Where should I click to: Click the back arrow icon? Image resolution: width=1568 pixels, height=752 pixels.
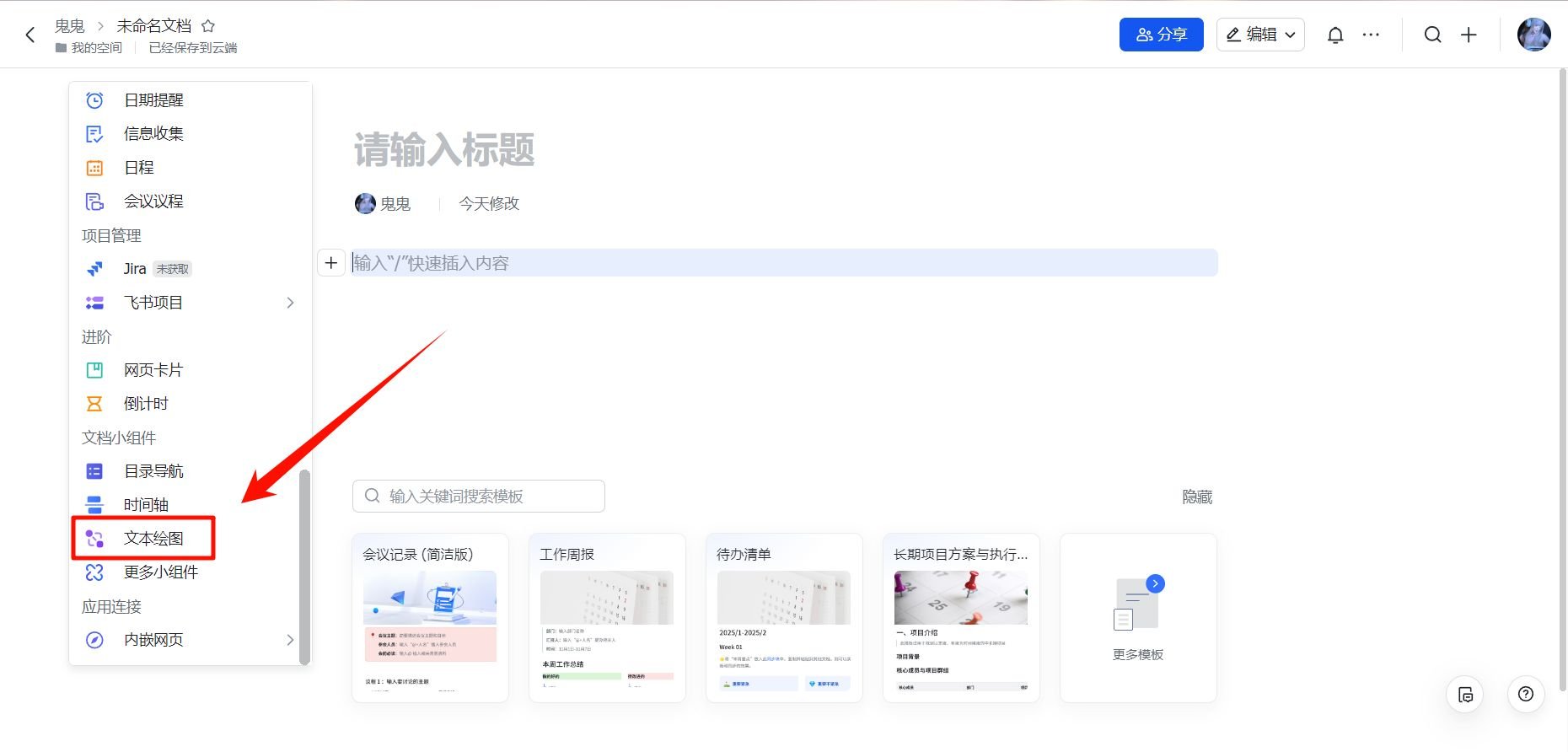click(x=30, y=35)
